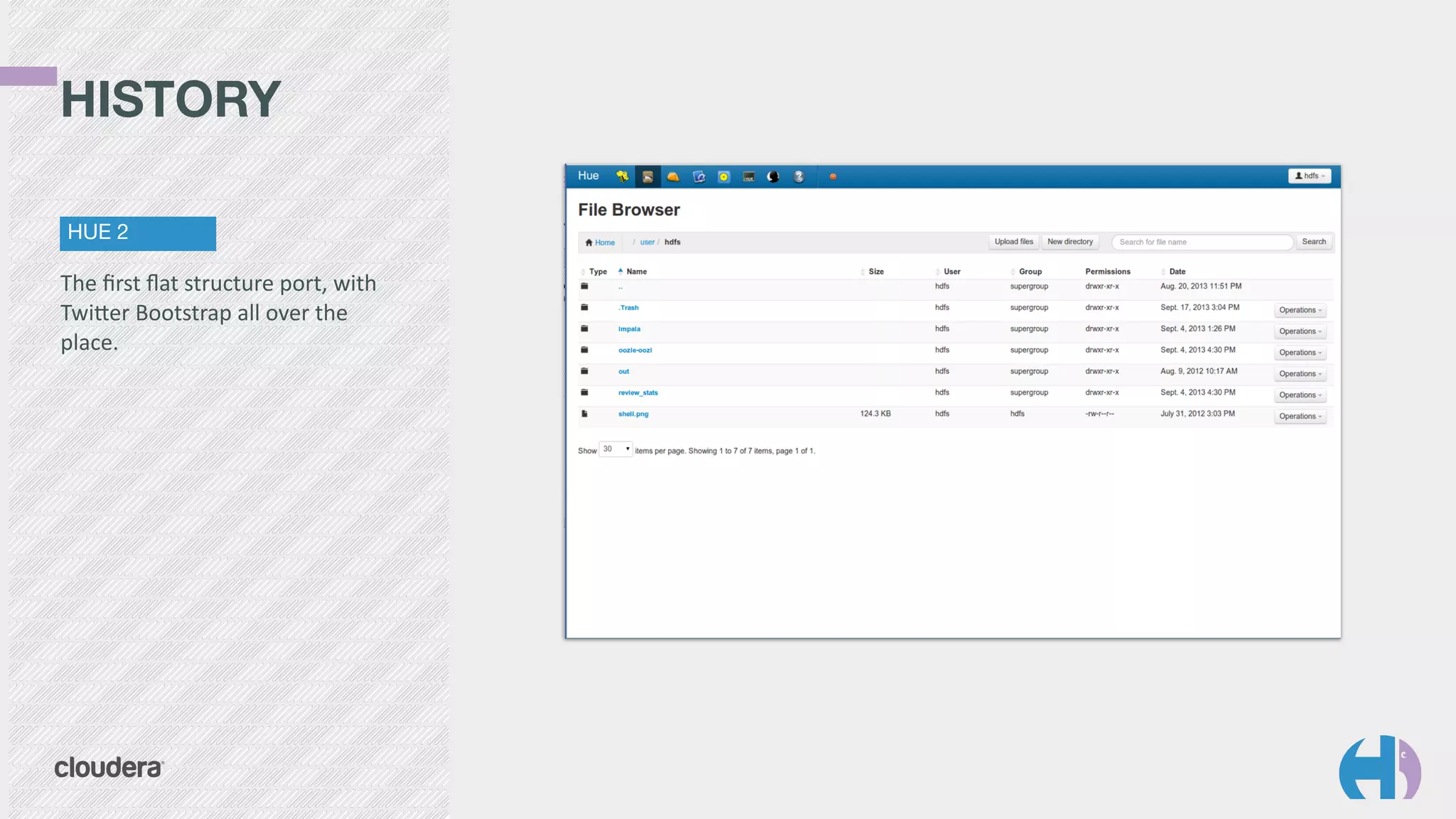Image resolution: width=1456 pixels, height=819 pixels.
Task: Click the File Browser icon in navbar
Action: [648, 176]
